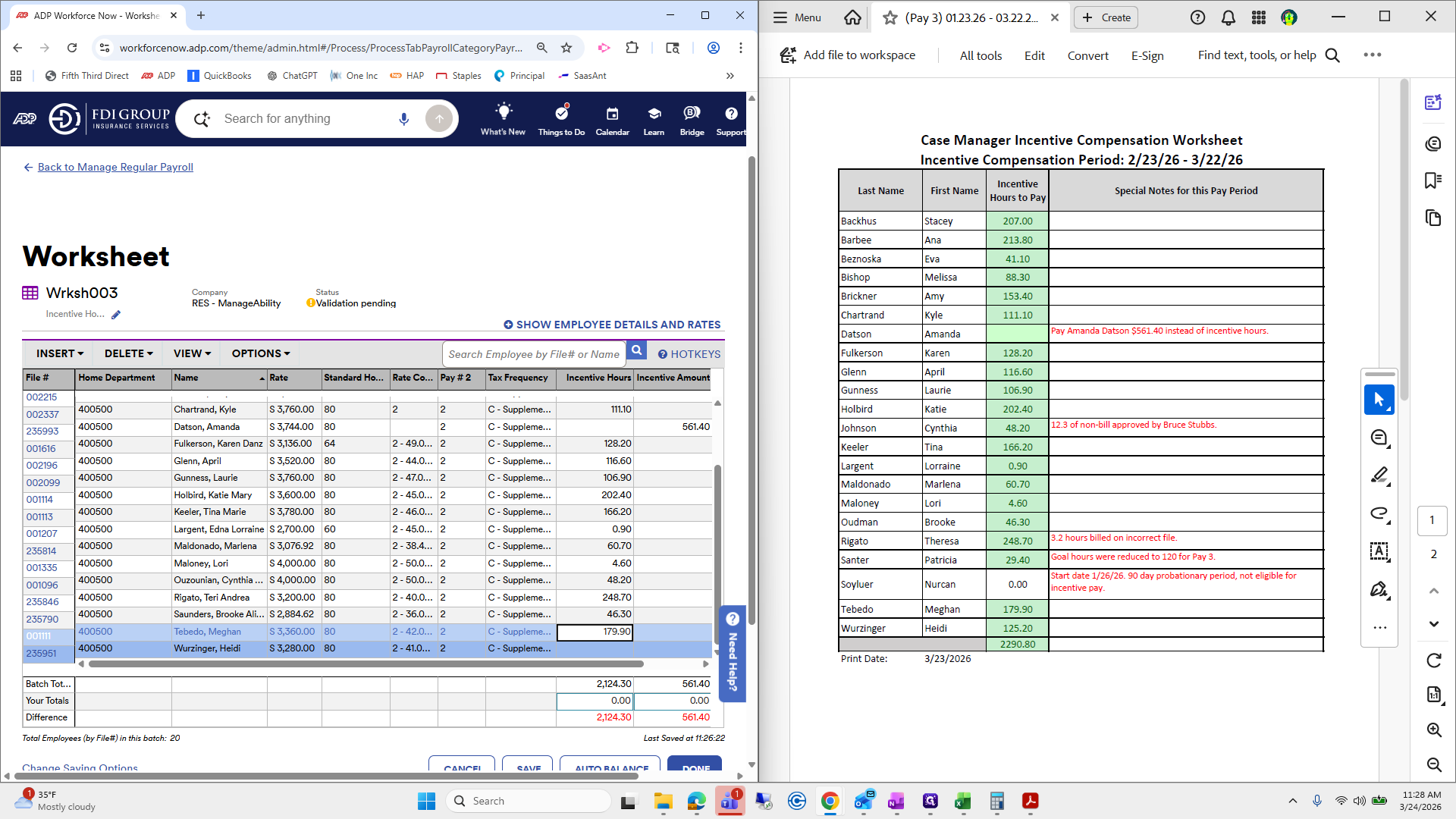Click the employee search magnifier button
Viewport: 1456px width, 819px height.
[x=637, y=350]
